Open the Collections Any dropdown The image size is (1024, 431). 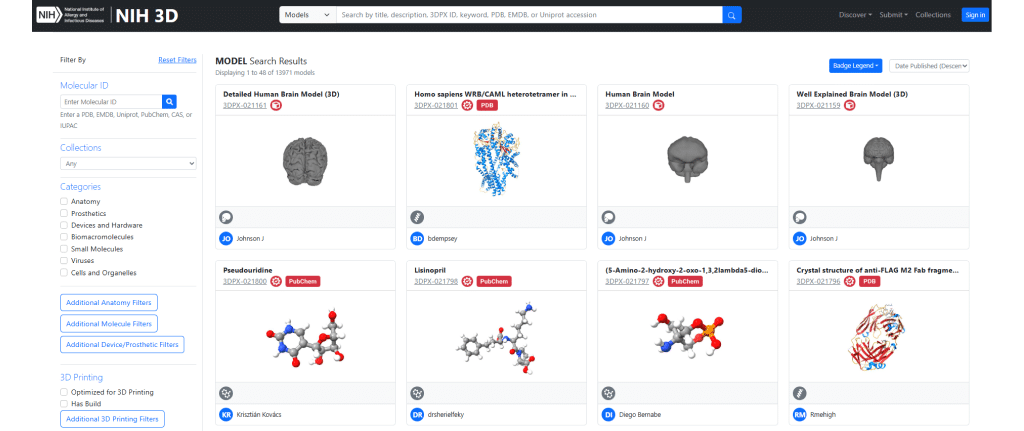[x=128, y=164]
